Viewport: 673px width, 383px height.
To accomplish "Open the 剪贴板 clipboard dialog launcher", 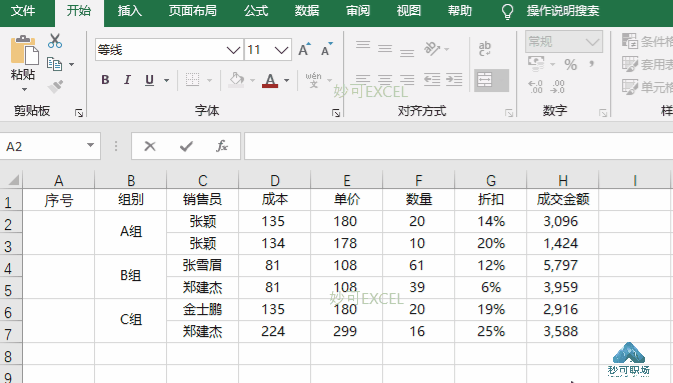I will 79,113.
